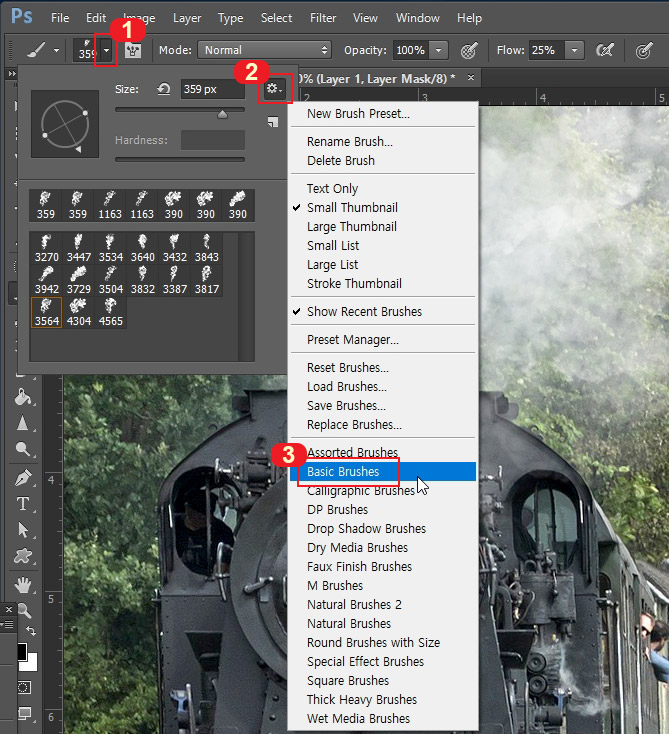Click the brush angle and roundness preview
Screen dimensions: 669x734
tap(65, 124)
